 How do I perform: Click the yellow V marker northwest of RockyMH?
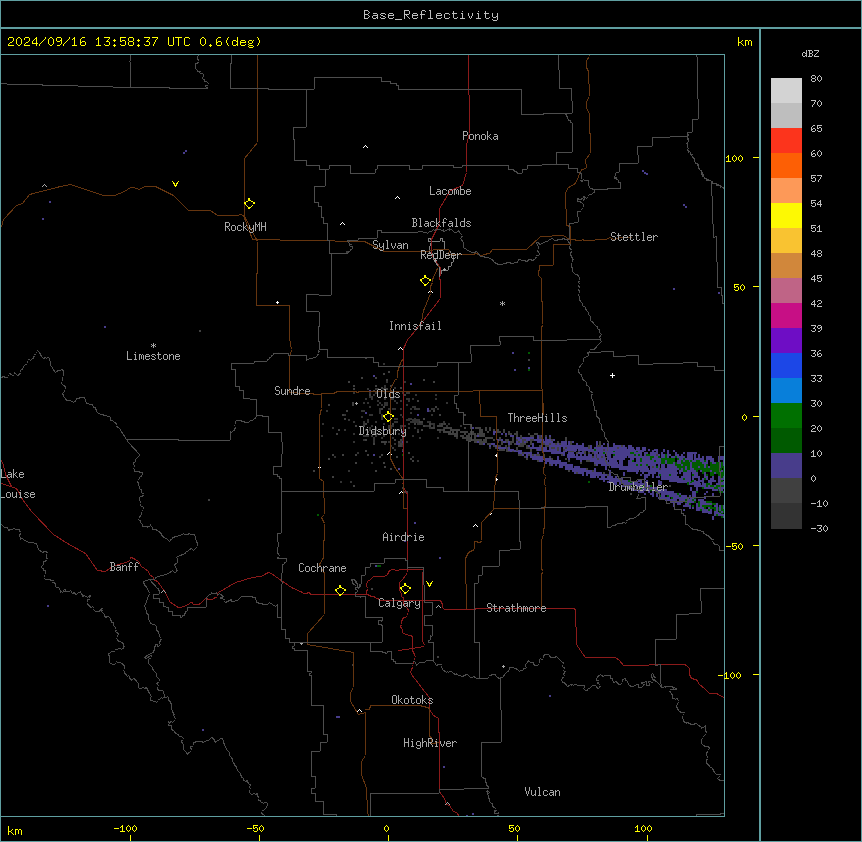175,184
